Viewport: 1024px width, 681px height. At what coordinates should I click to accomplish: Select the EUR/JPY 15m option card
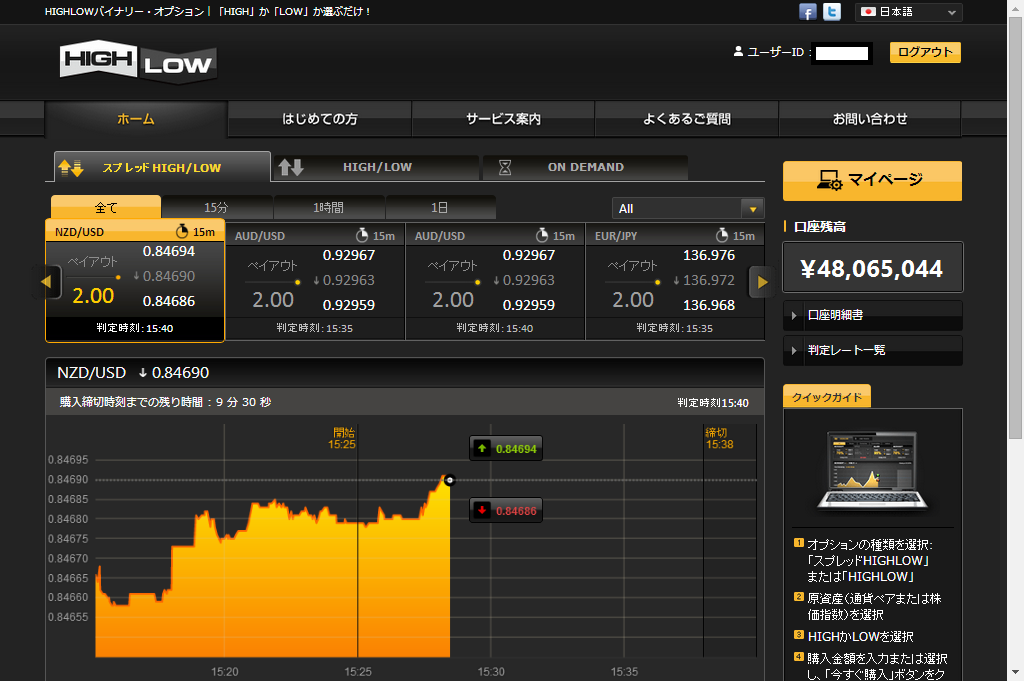(x=675, y=281)
